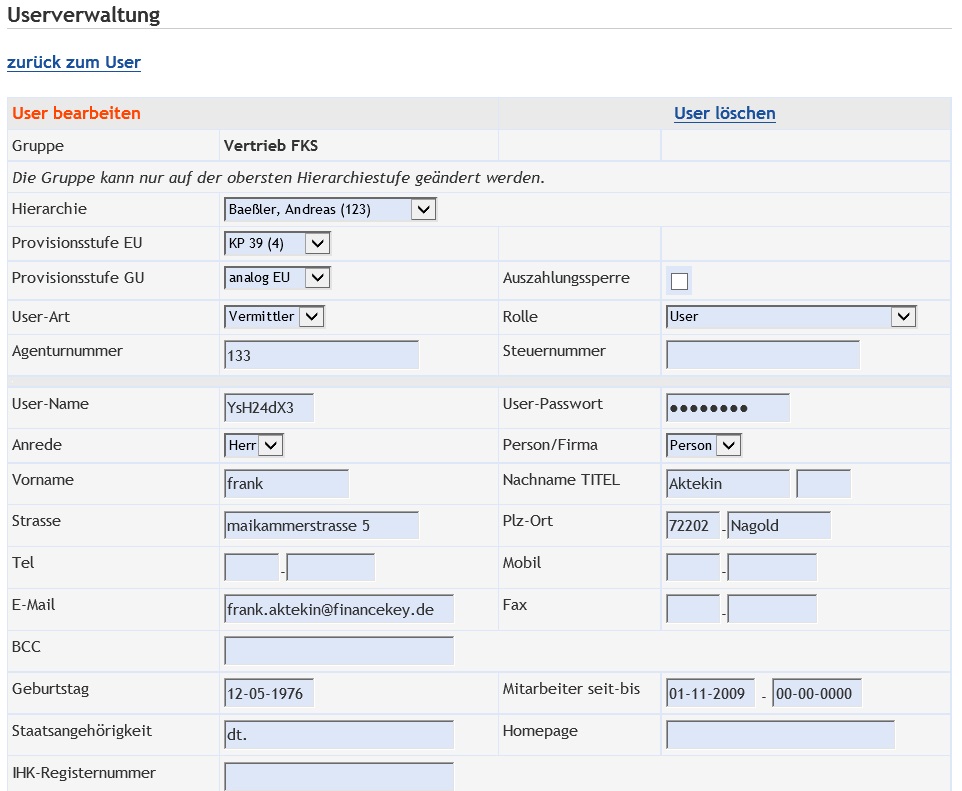Select the User-Passwort field
The width and height of the screenshot is (962, 791).
pyautogui.click(x=727, y=407)
